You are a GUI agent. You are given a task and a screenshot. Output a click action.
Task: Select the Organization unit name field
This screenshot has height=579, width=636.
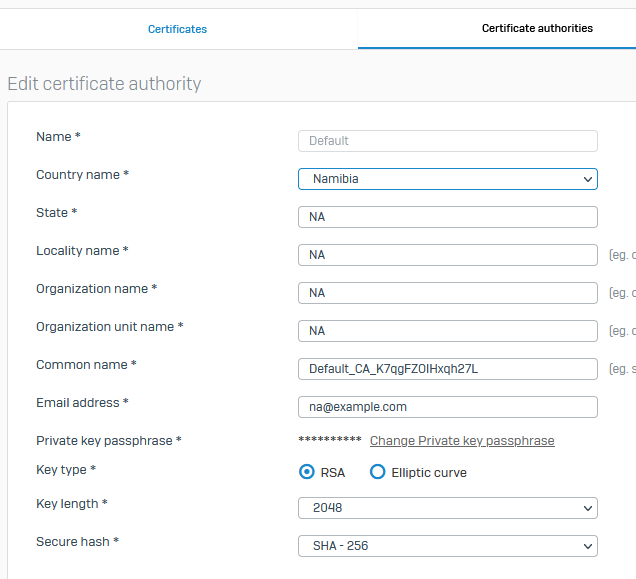pyautogui.click(x=448, y=331)
